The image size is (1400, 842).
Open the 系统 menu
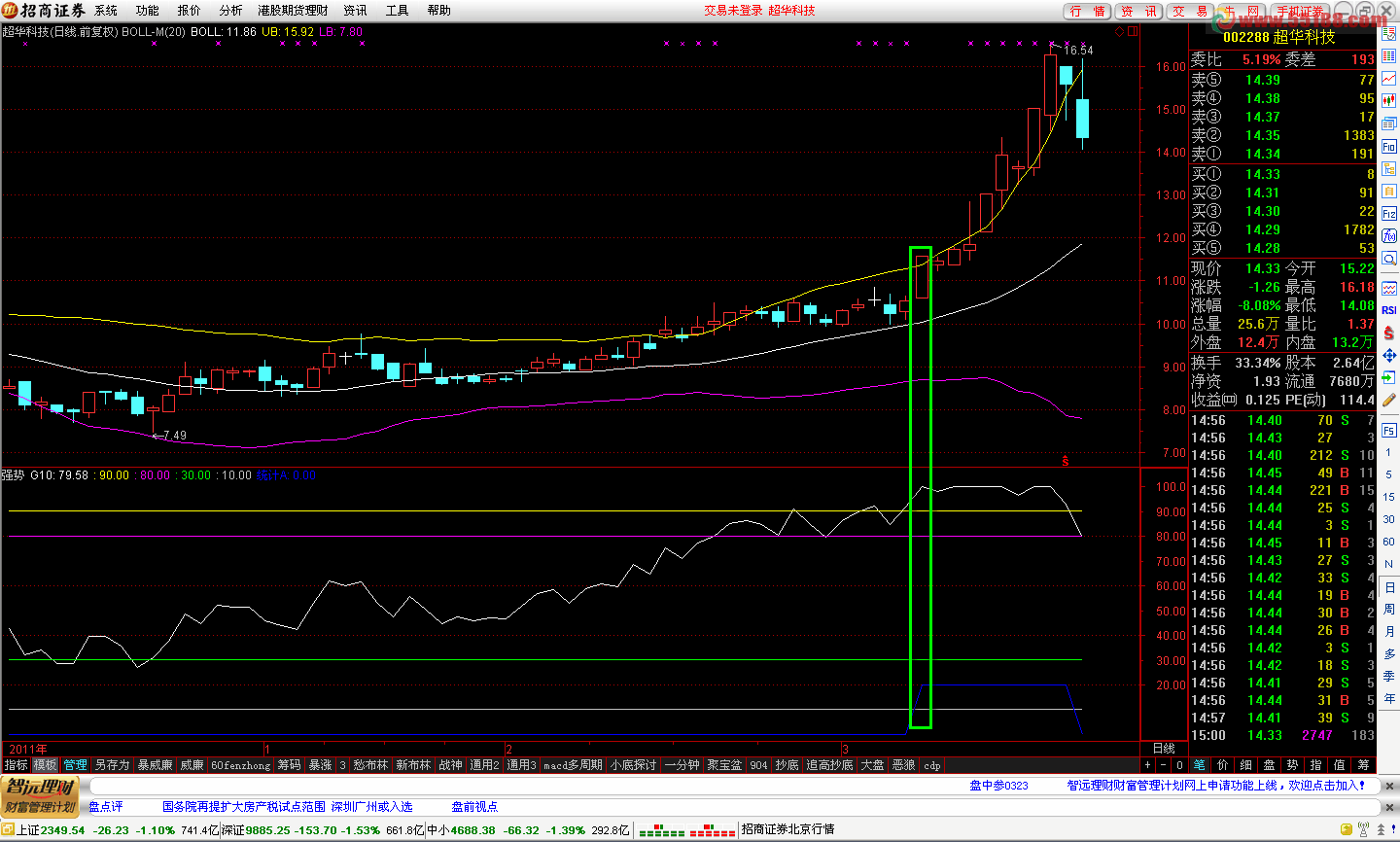pos(106,11)
